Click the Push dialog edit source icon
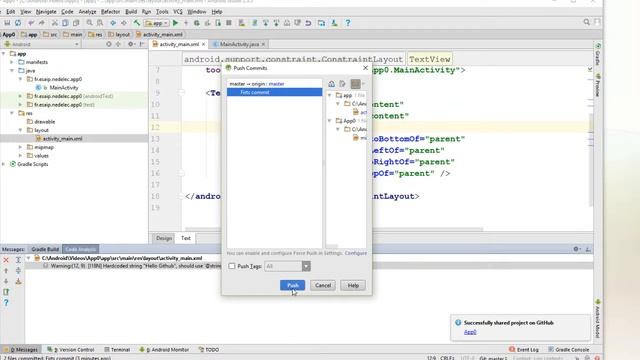Image resolution: width=640 pixels, height=360 pixels. 342,84
